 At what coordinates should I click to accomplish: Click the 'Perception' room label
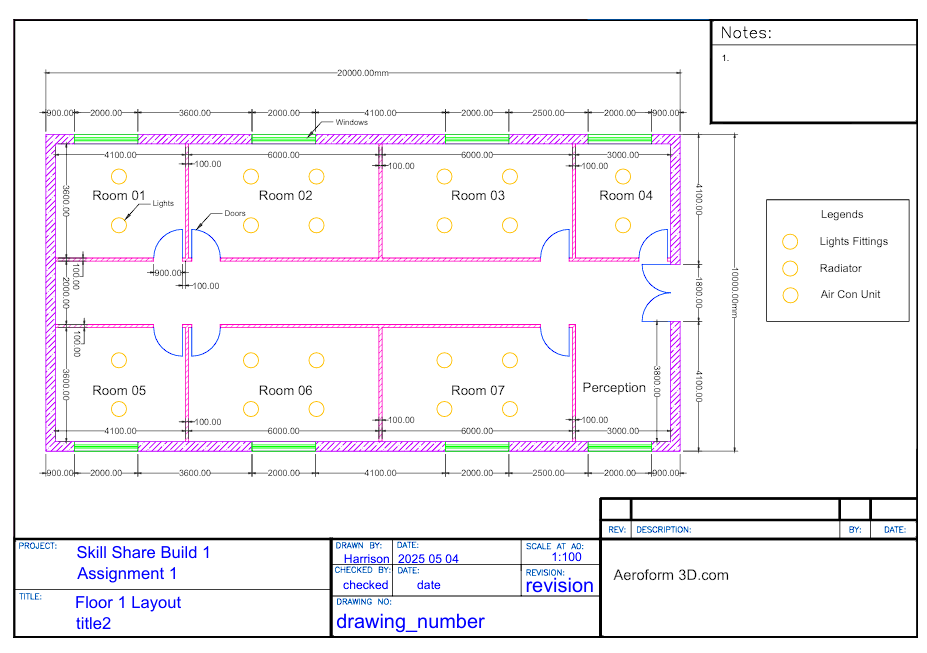614,388
